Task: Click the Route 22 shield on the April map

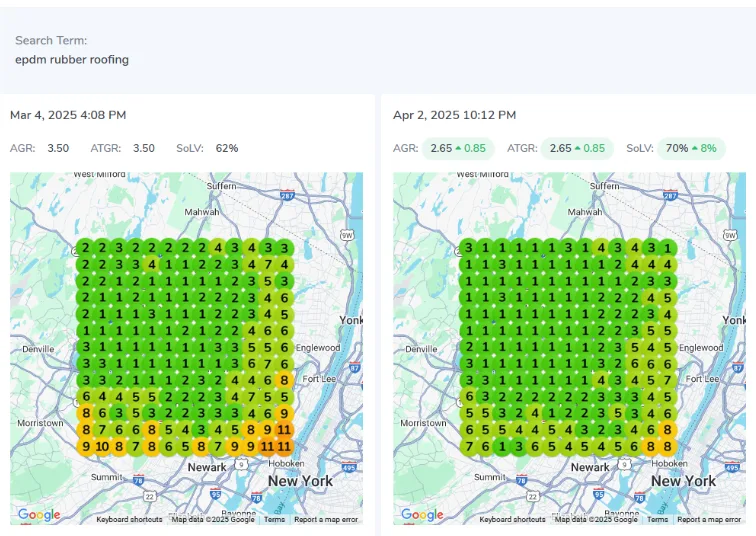Action: click(532, 495)
